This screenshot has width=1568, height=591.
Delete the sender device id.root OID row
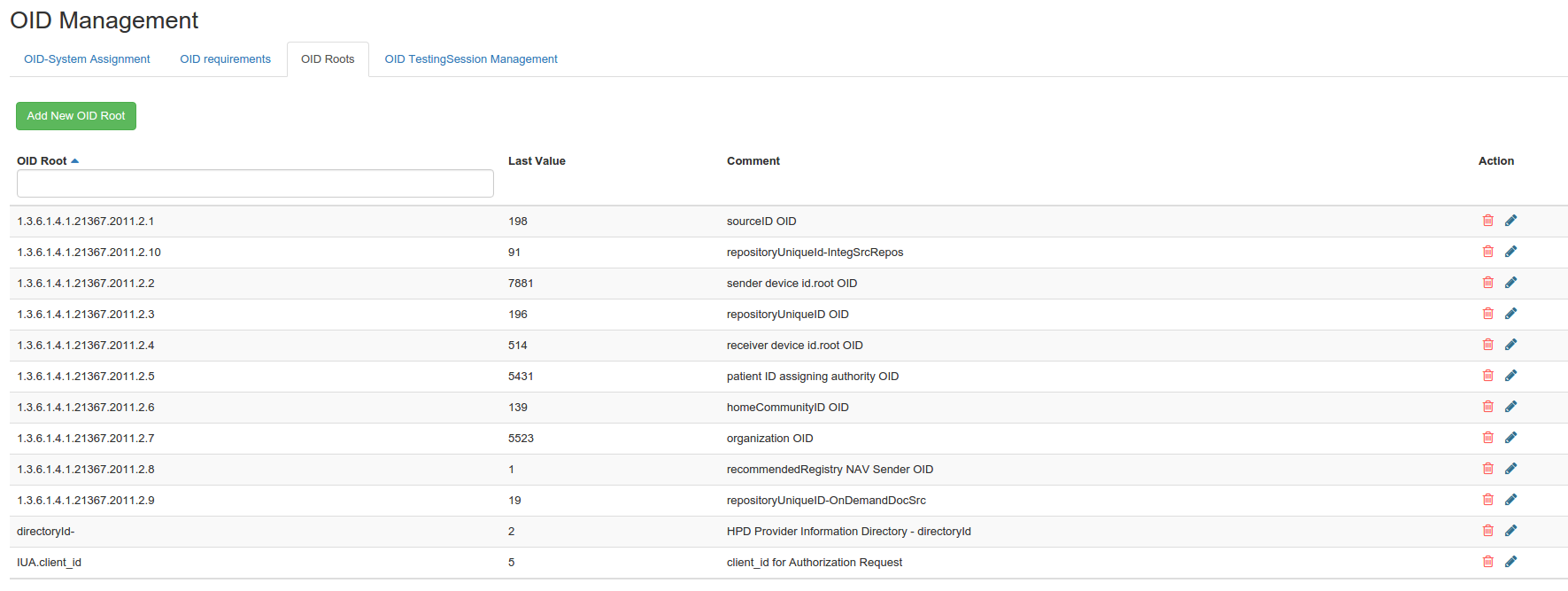(x=1487, y=283)
